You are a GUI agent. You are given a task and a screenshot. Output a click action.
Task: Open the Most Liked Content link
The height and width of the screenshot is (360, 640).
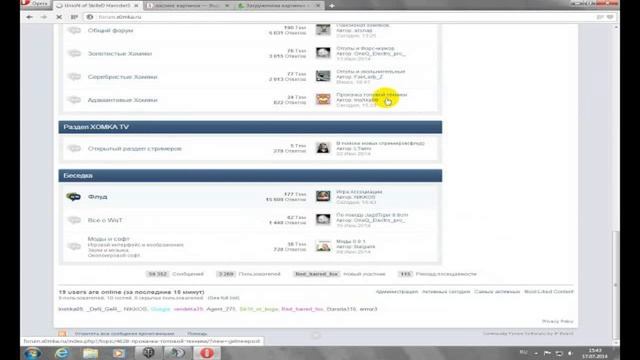[x=549, y=292]
